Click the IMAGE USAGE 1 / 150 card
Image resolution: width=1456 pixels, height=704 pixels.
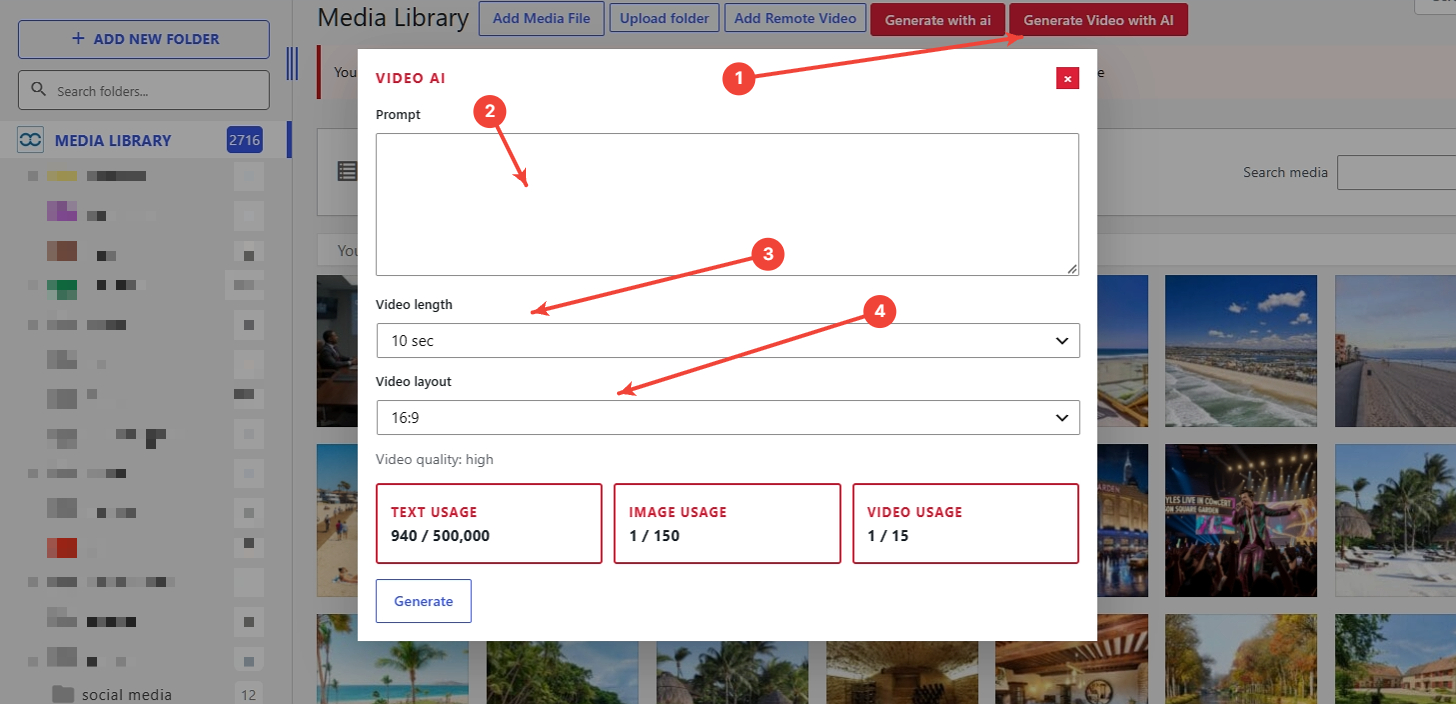(x=727, y=524)
